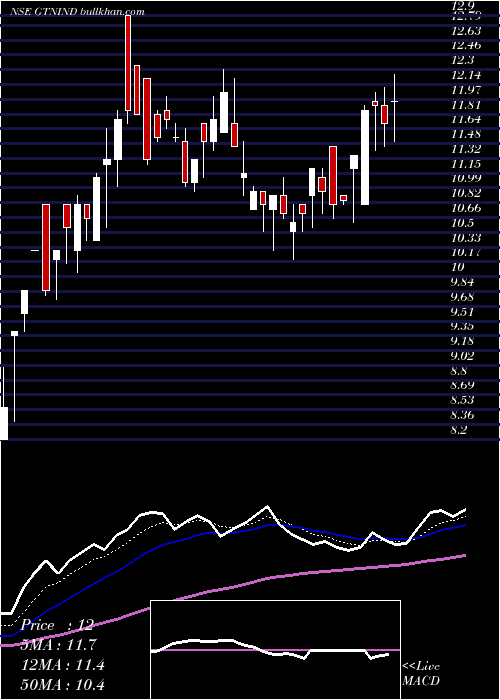The height and width of the screenshot is (700, 500).
Task: Select the 10.66 price level label
Action: tap(466, 208)
